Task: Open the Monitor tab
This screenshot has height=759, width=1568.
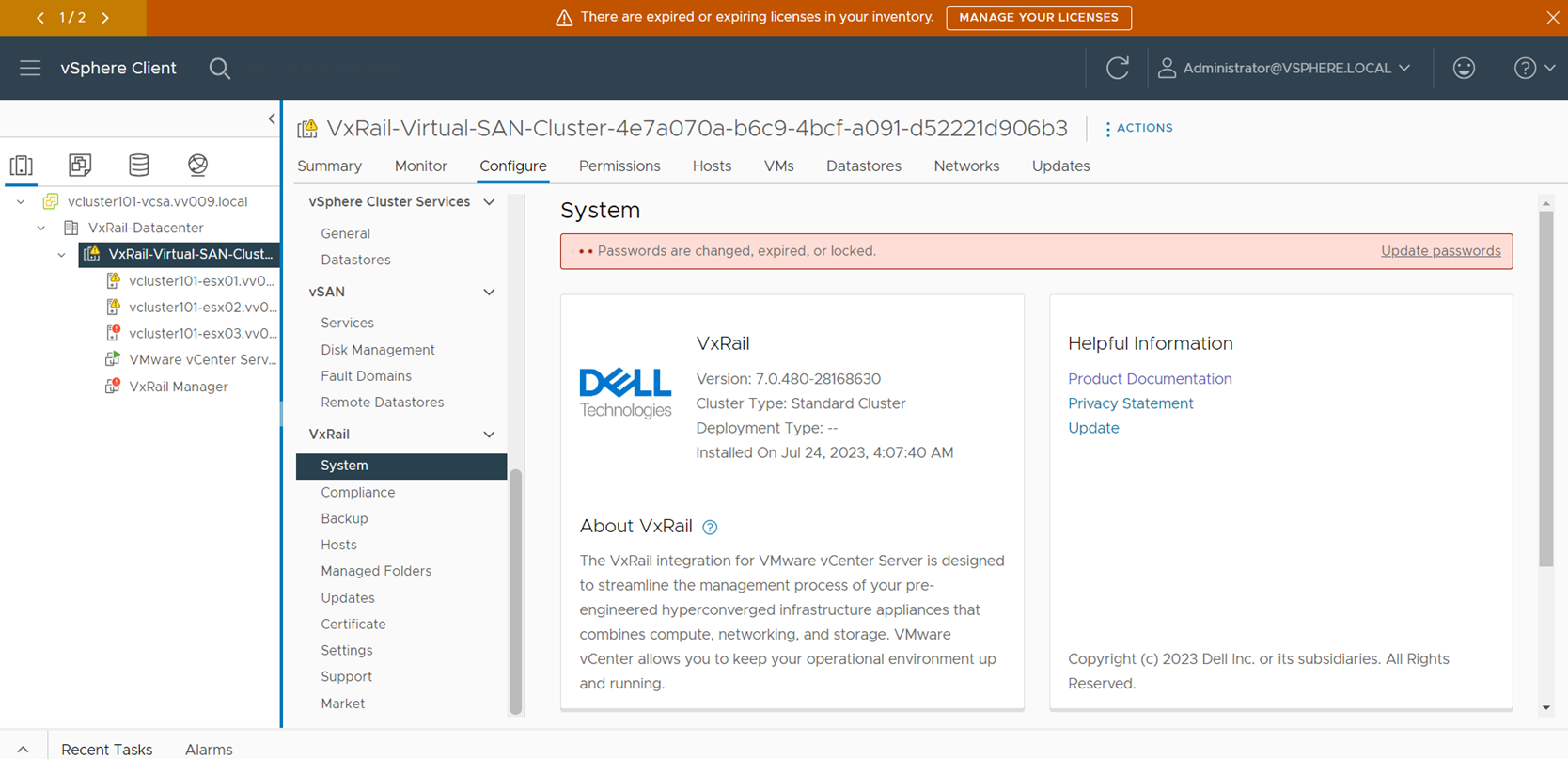Action: 420,166
